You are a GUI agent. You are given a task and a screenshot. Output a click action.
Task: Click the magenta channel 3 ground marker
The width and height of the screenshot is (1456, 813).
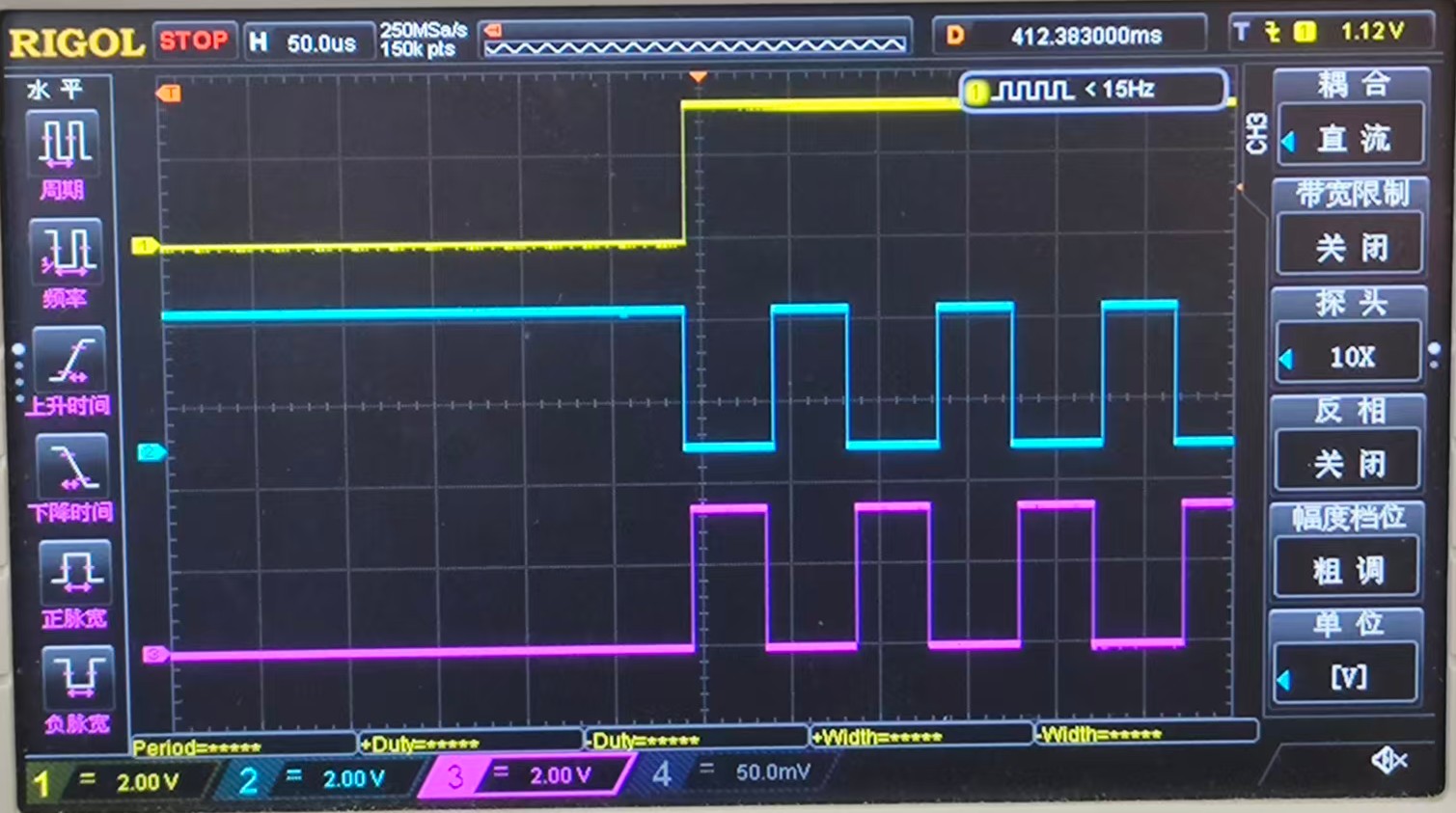(155, 654)
